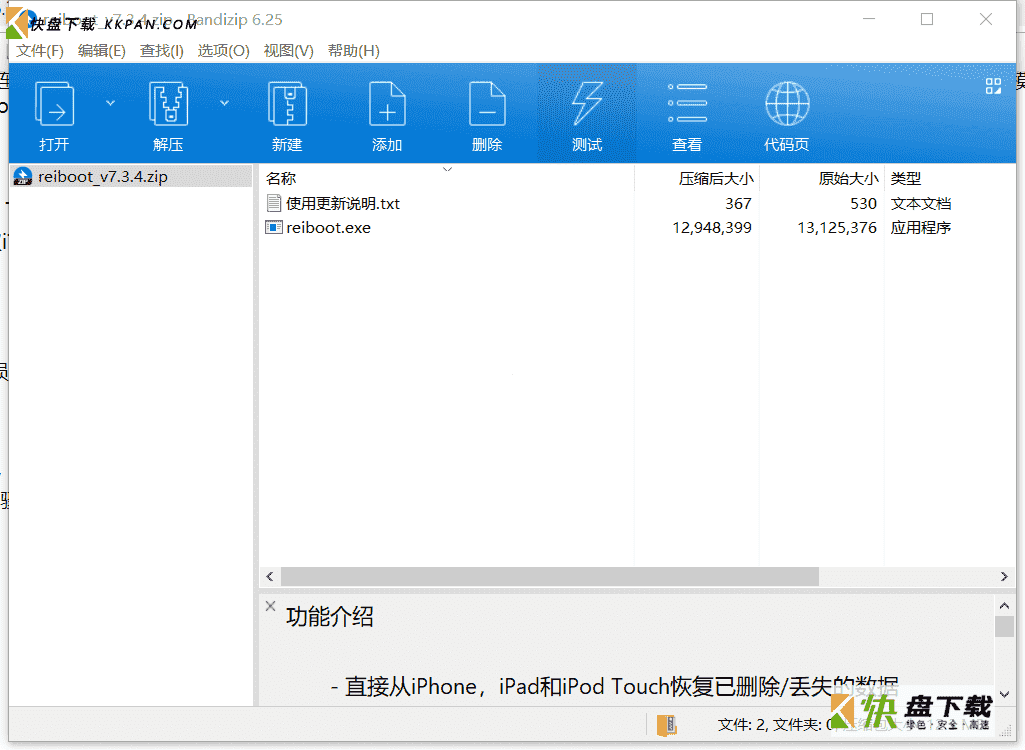Click the type cell 文本文档
1025x750 pixels.
point(920,203)
